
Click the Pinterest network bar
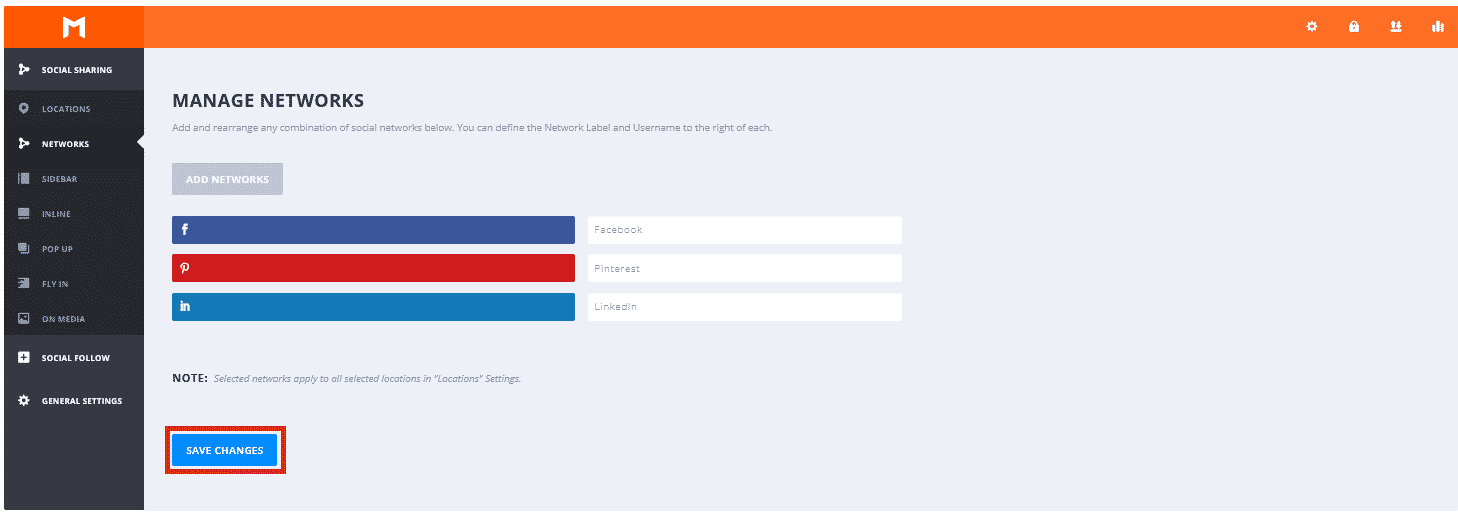[373, 268]
